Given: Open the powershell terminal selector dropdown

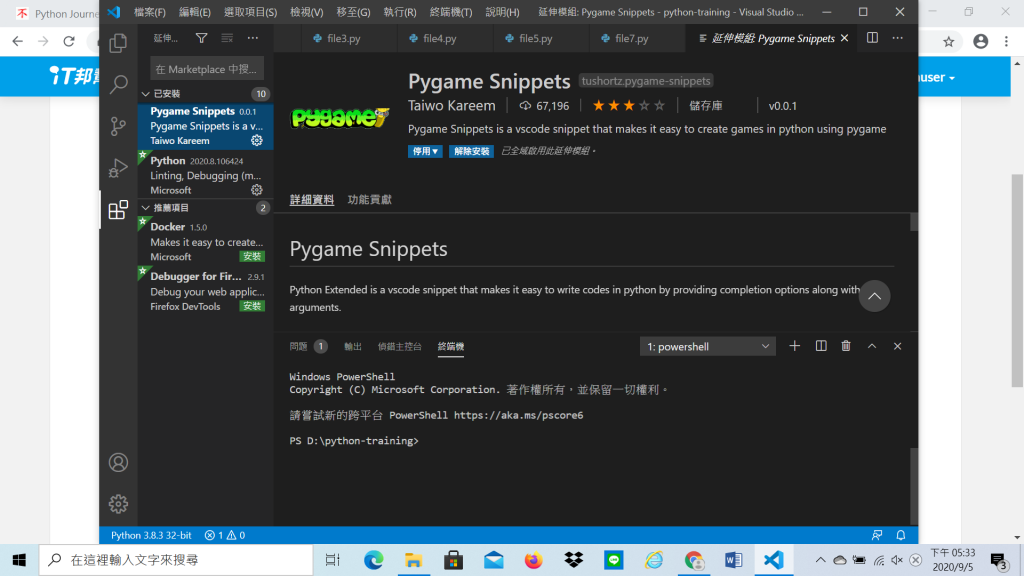Looking at the screenshot, I should pyautogui.click(x=708, y=346).
